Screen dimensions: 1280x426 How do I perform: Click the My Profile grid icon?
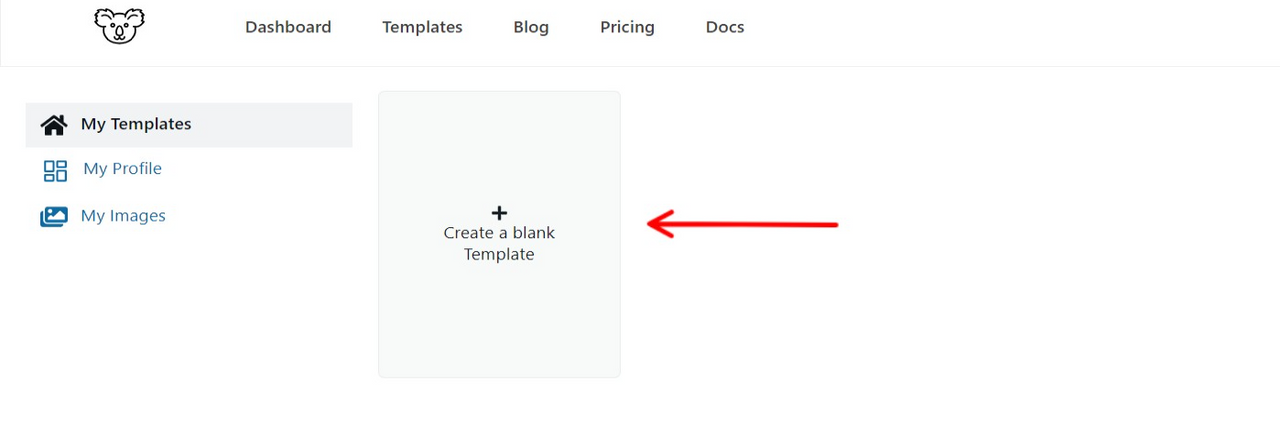(x=55, y=170)
